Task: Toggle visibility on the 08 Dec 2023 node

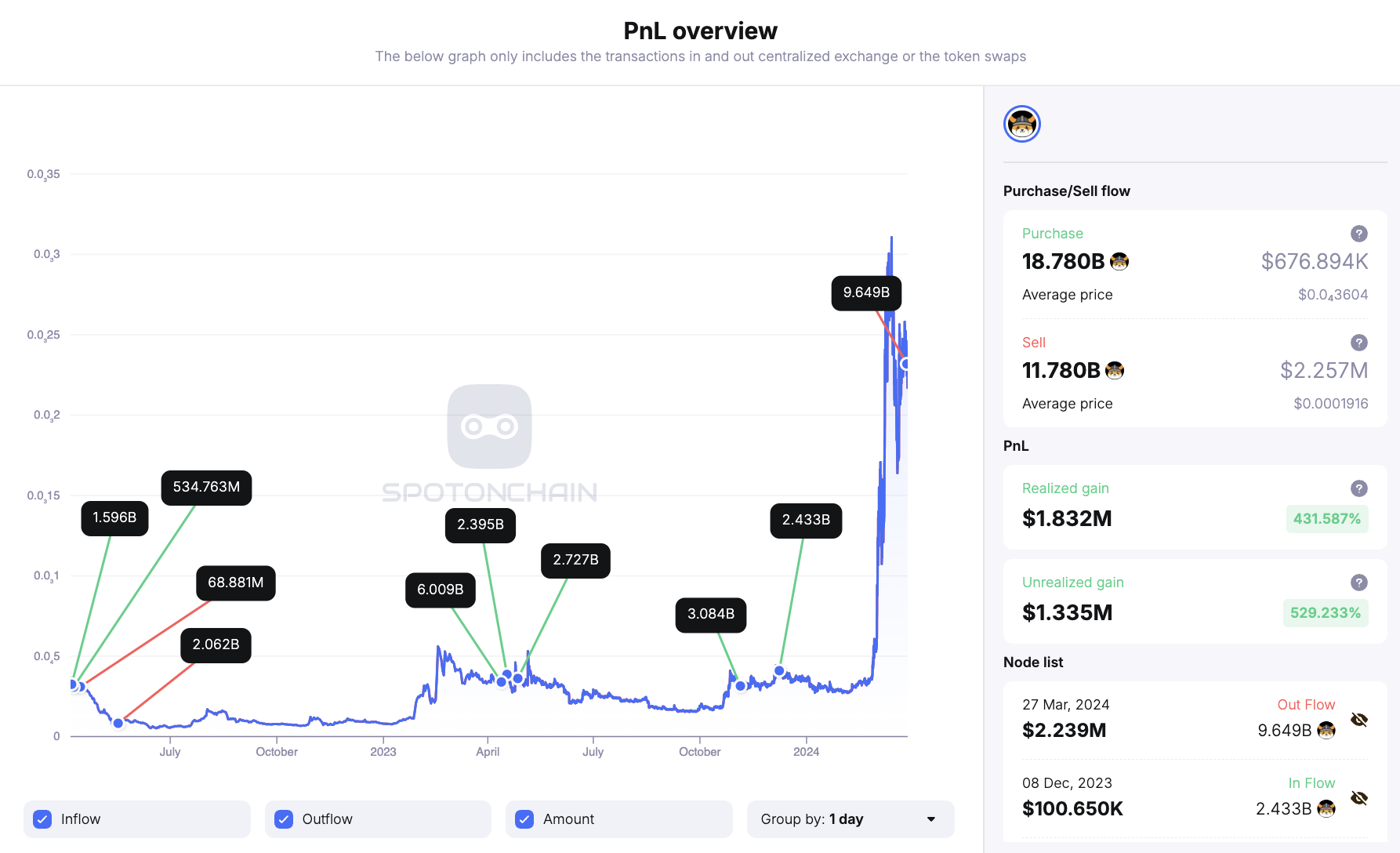Action: tap(1359, 797)
